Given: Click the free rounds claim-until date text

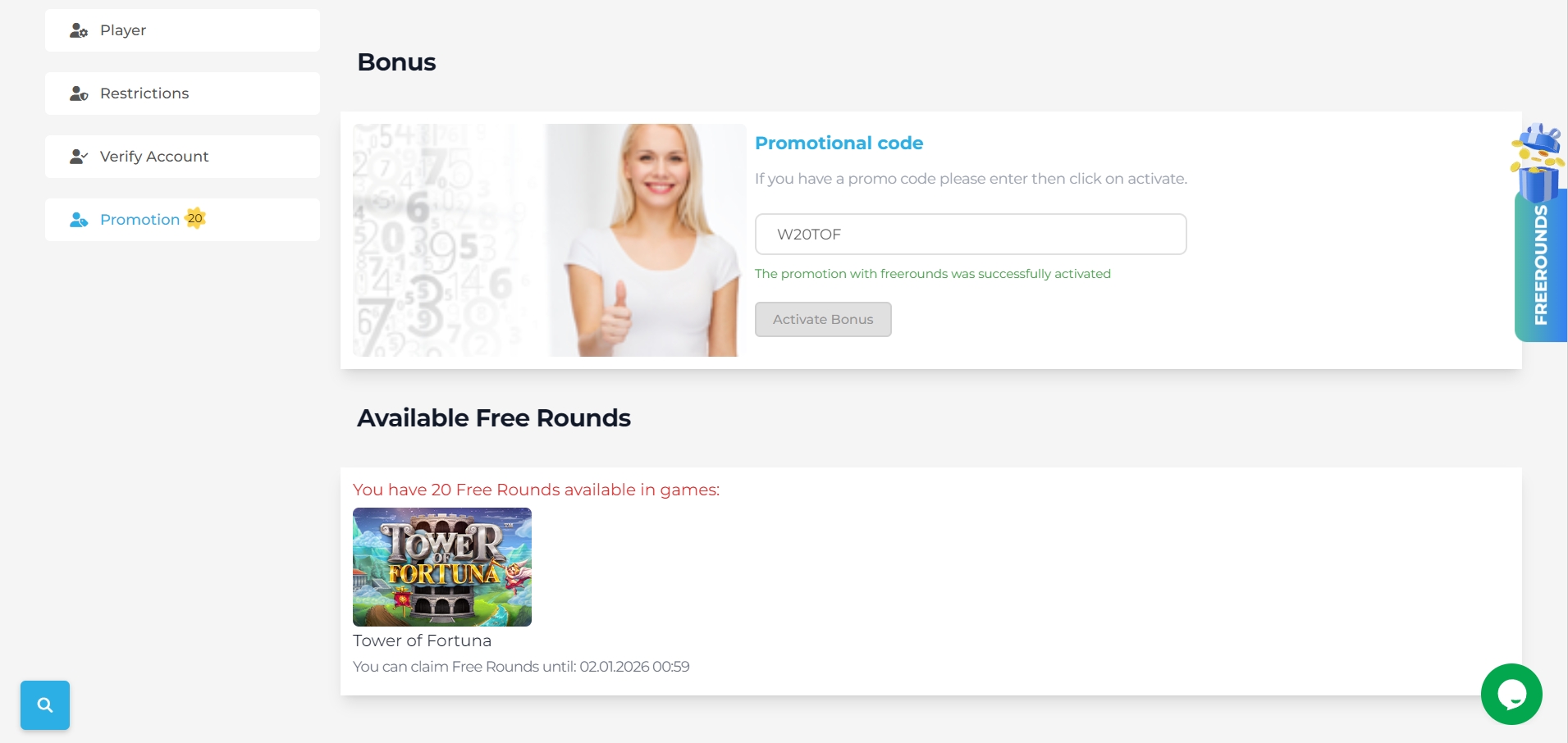Looking at the screenshot, I should (x=521, y=667).
